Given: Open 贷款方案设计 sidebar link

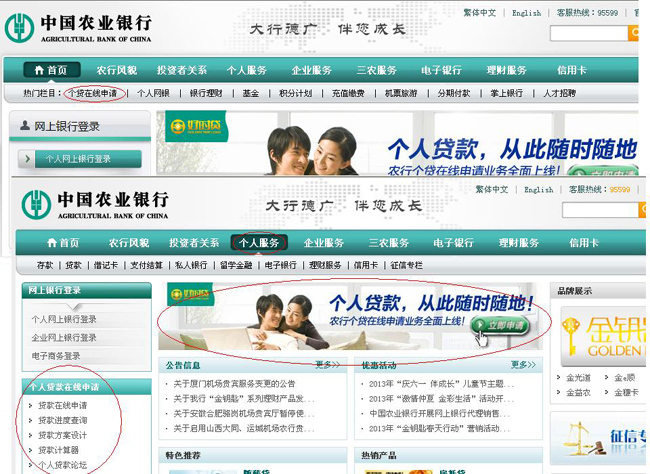Looking at the screenshot, I should (63, 435).
